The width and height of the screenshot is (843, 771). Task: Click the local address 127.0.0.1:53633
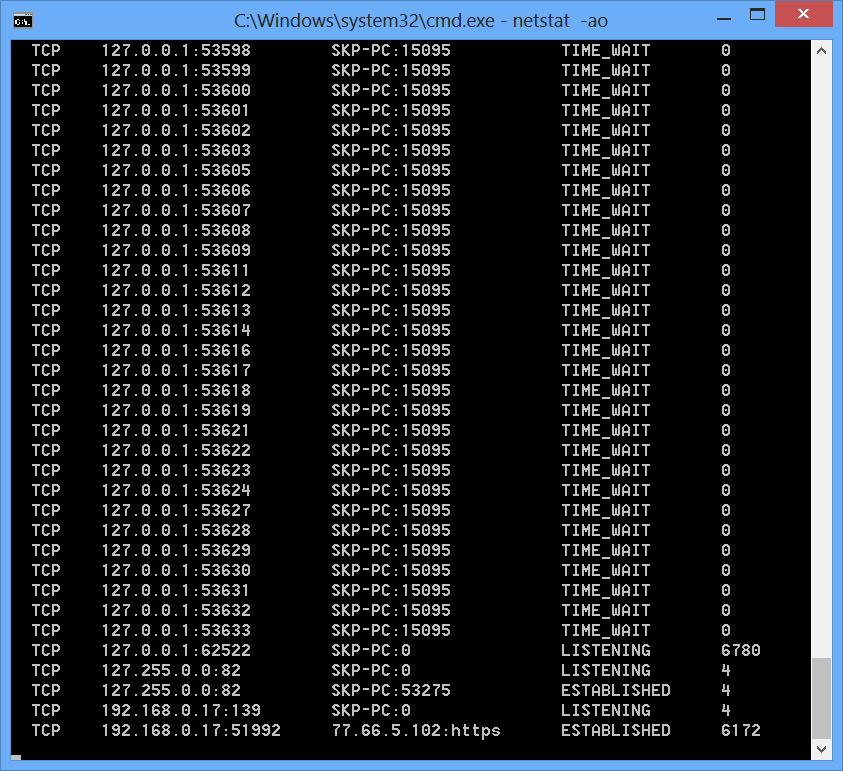point(175,631)
